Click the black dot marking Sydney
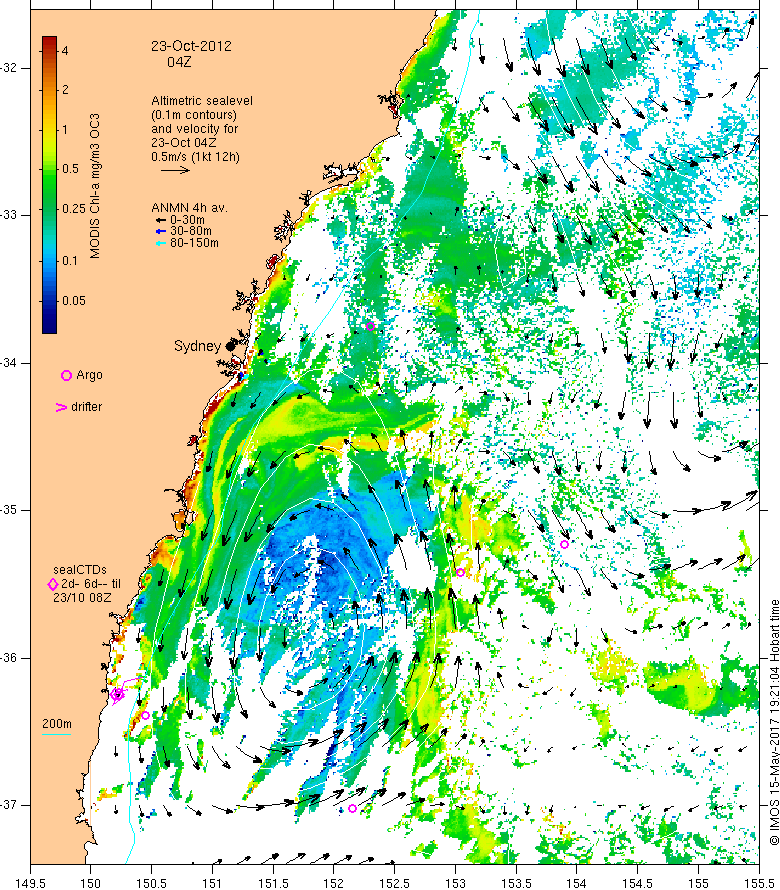Viewport: 780px width, 890px height. (230, 346)
